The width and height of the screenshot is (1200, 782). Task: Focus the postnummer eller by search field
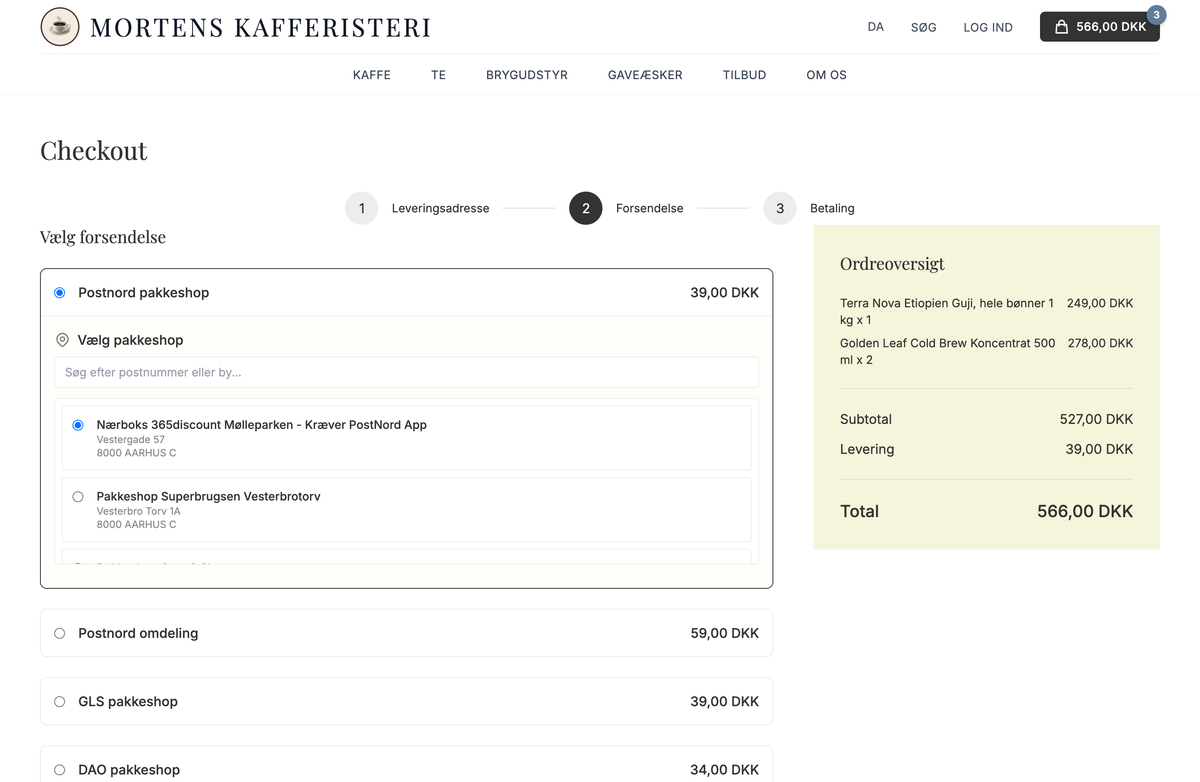[x=406, y=372]
